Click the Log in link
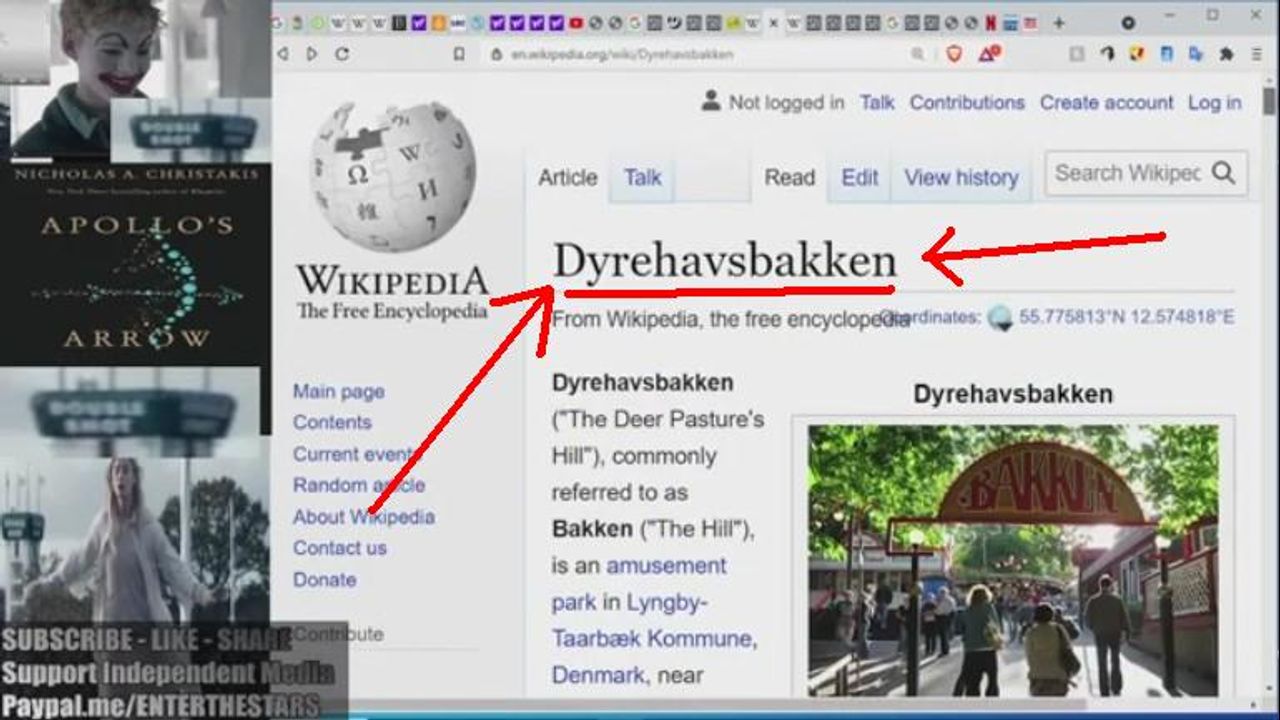Screen dimensions: 1280x720 [x=1214, y=102]
